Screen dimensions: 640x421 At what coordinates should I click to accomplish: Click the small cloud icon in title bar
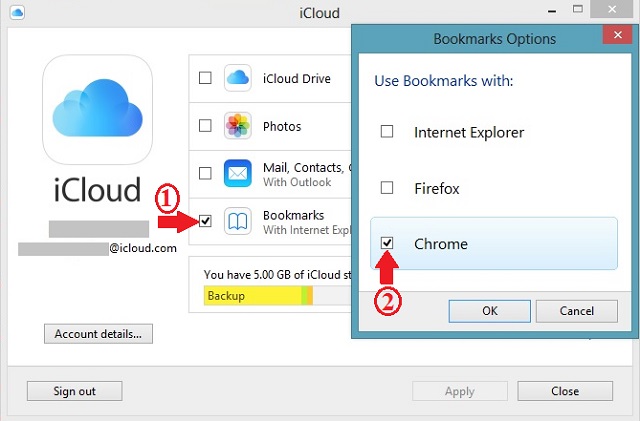[x=19, y=13]
